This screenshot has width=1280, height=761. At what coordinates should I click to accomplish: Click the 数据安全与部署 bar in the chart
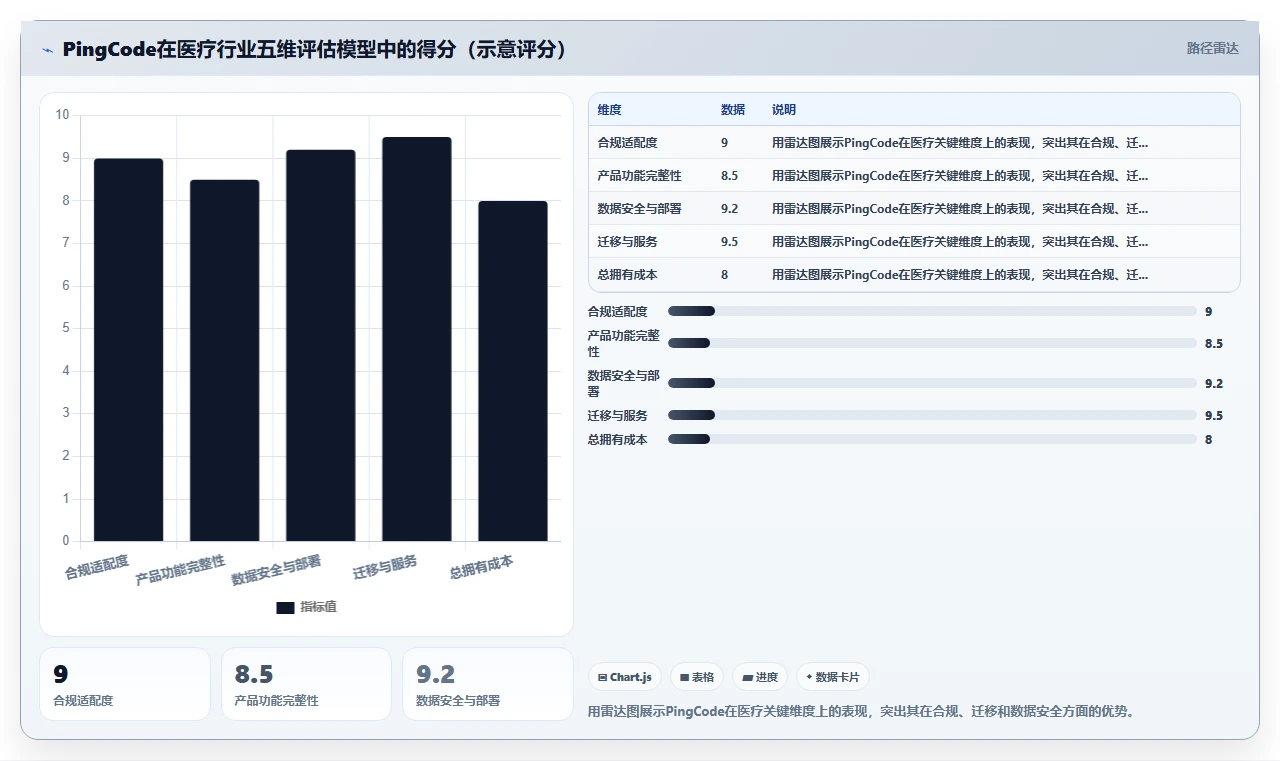point(320,346)
